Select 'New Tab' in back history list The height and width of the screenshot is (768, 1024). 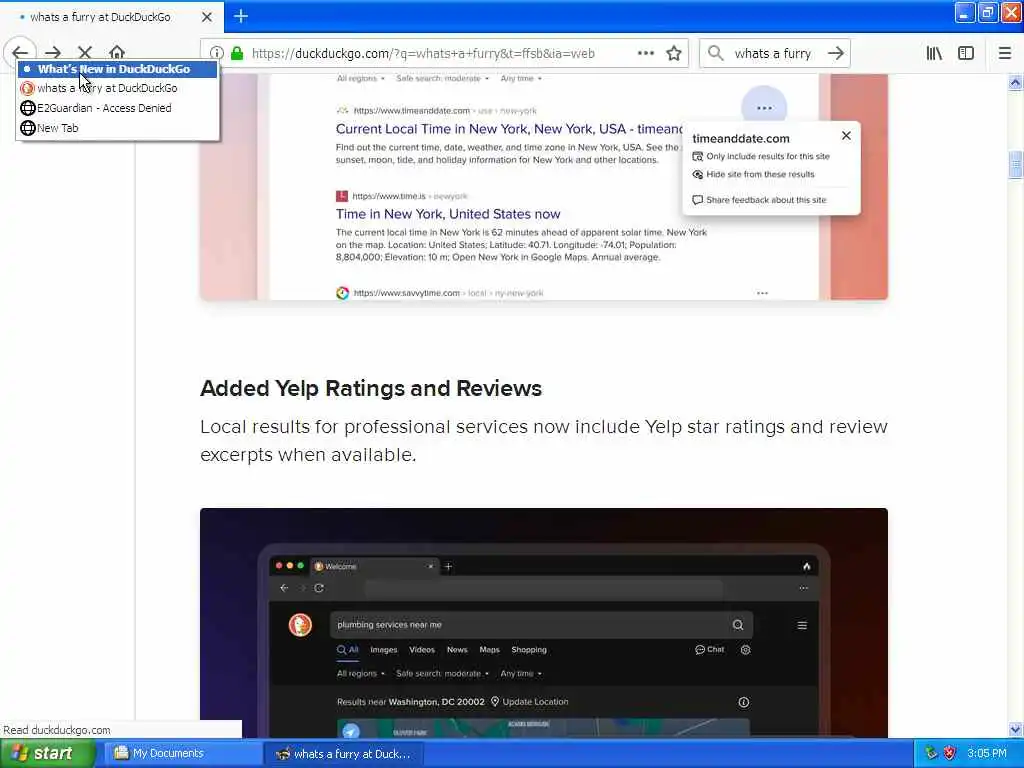tap(118, 128)
